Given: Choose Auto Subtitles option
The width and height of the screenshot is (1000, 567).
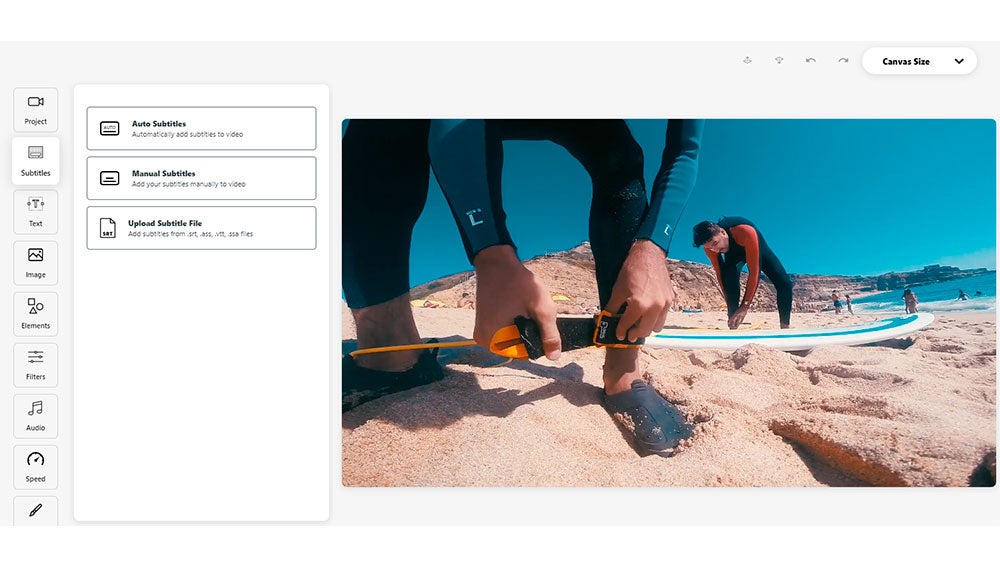Looking at the screenshot, I should 202,128.
